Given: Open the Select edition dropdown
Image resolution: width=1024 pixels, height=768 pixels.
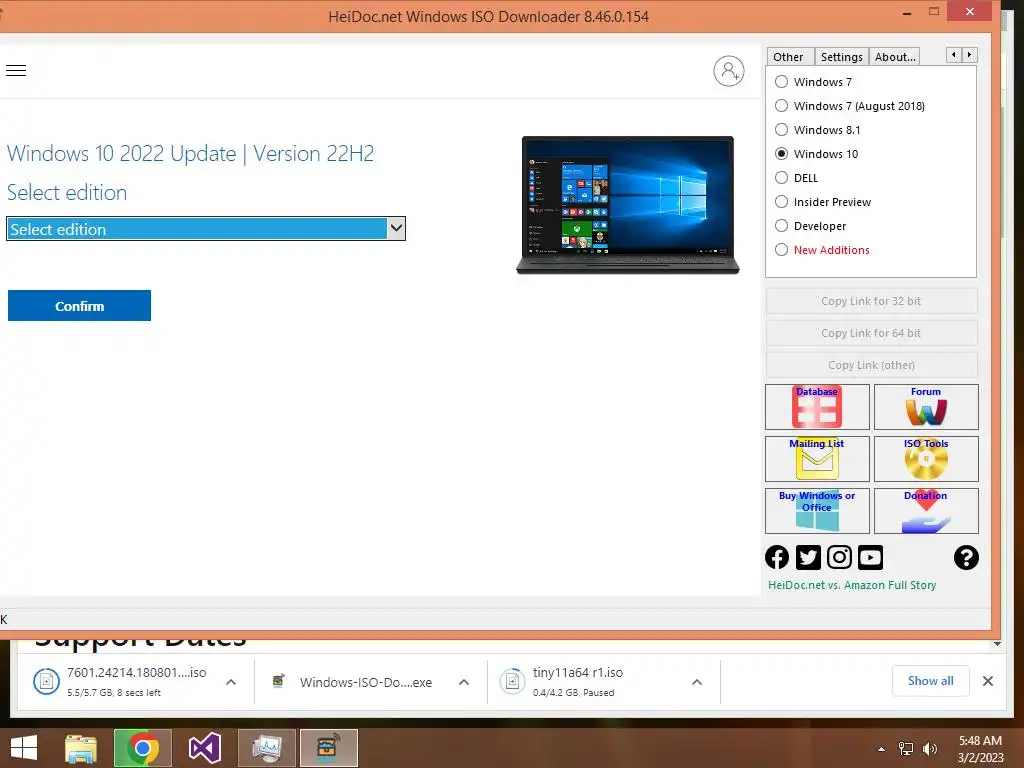Looking at the screenshot, I should coord(206,229).
